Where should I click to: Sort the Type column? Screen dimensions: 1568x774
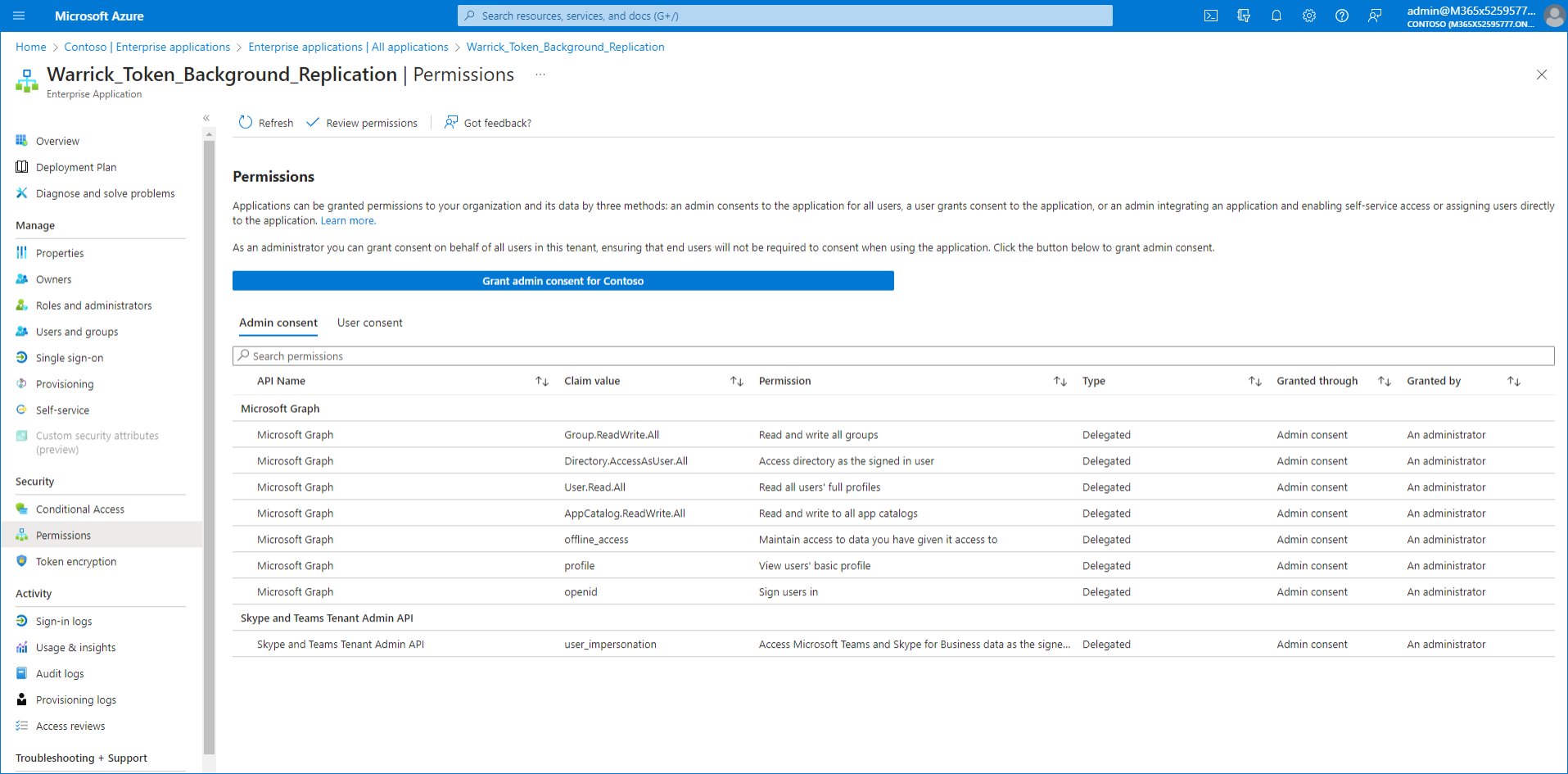click(1254, 381)
